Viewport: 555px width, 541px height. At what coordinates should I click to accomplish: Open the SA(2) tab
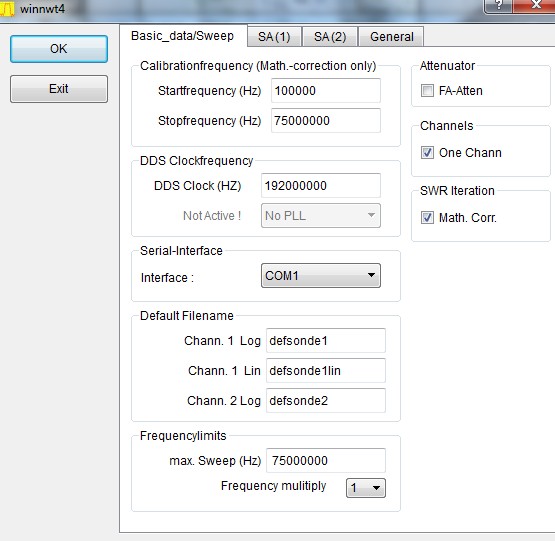330,37
